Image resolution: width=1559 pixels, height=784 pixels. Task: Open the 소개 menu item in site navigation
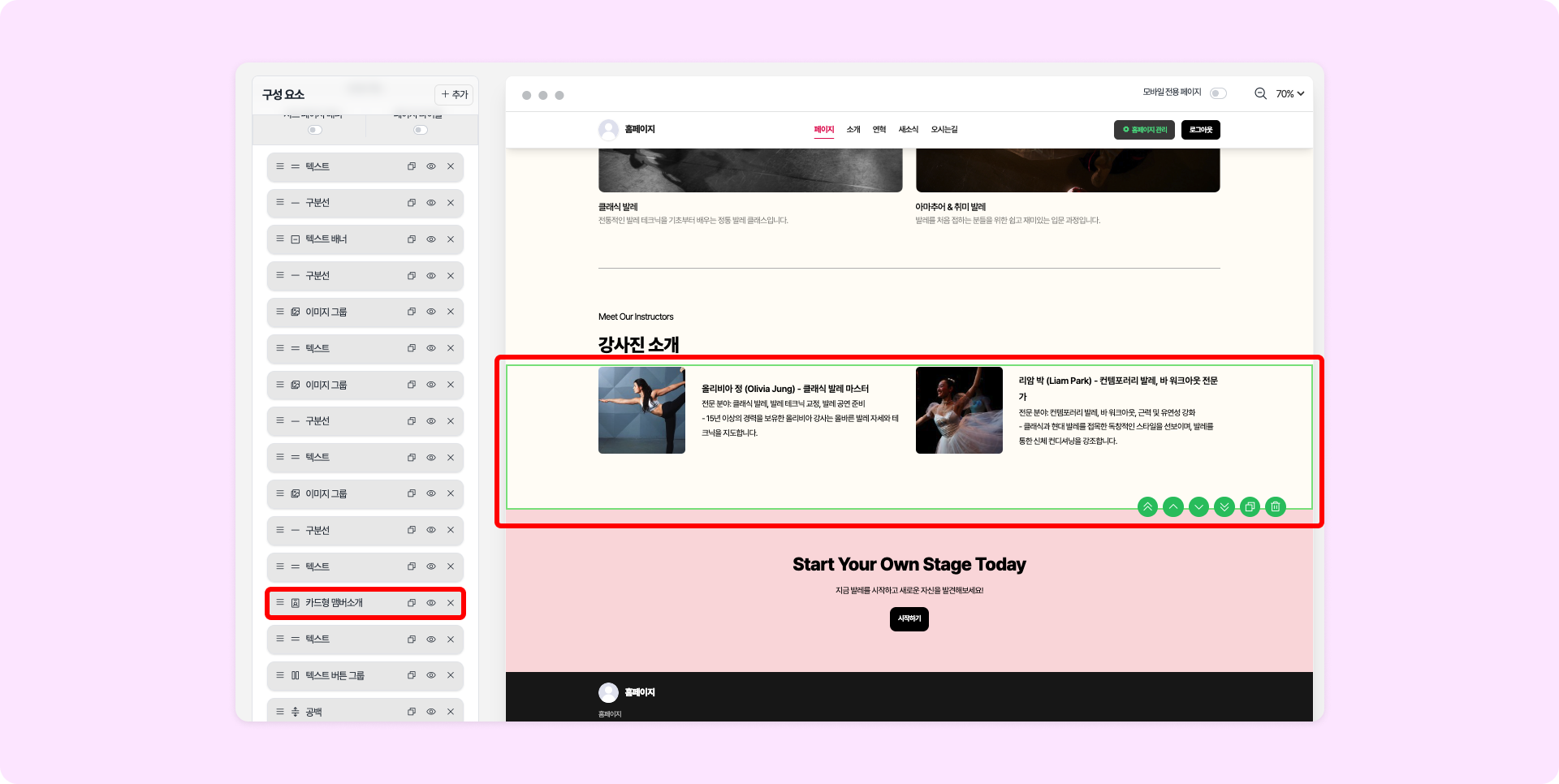click(x=853, y=130)
